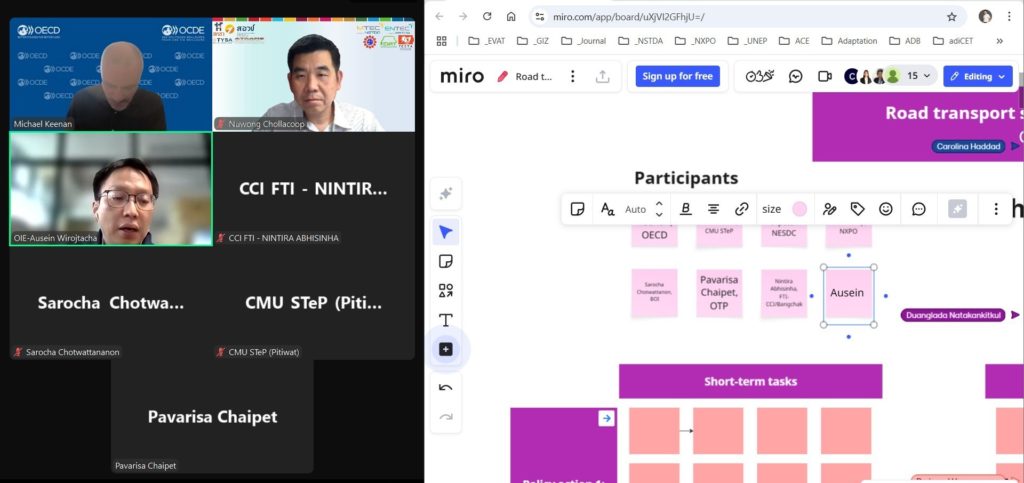1024x483 pixels.
Task: Select the Nintira Abhisinha sticky note
Action: [x=784, y=294]
